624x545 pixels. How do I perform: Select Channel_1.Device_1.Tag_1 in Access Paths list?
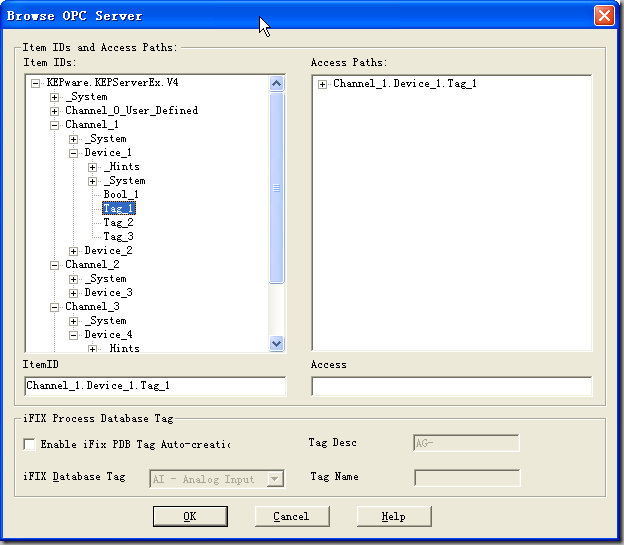pos(405,84)
